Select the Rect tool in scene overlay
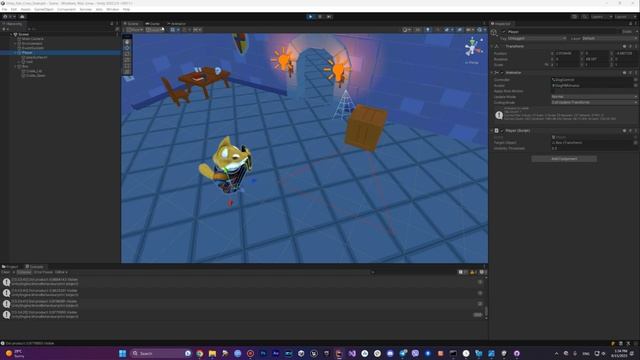The width and height of the screenshot is (640, 360). click(127, 66)
